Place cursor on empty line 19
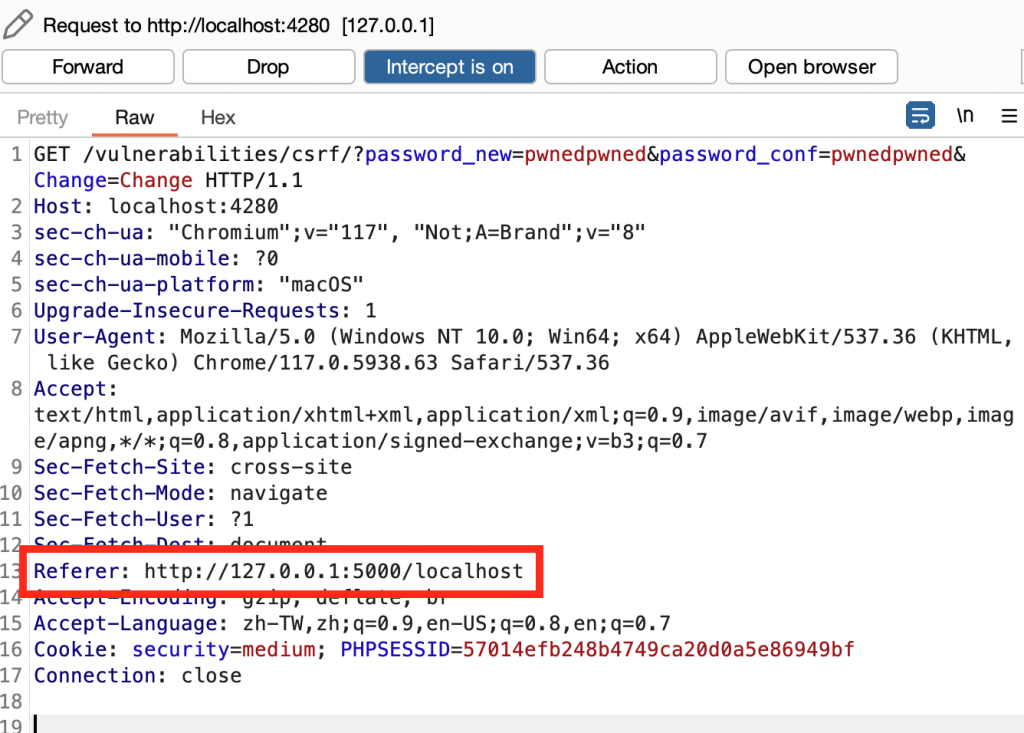Viewport: 1024px width, 733px height. [x=529, y=724]
